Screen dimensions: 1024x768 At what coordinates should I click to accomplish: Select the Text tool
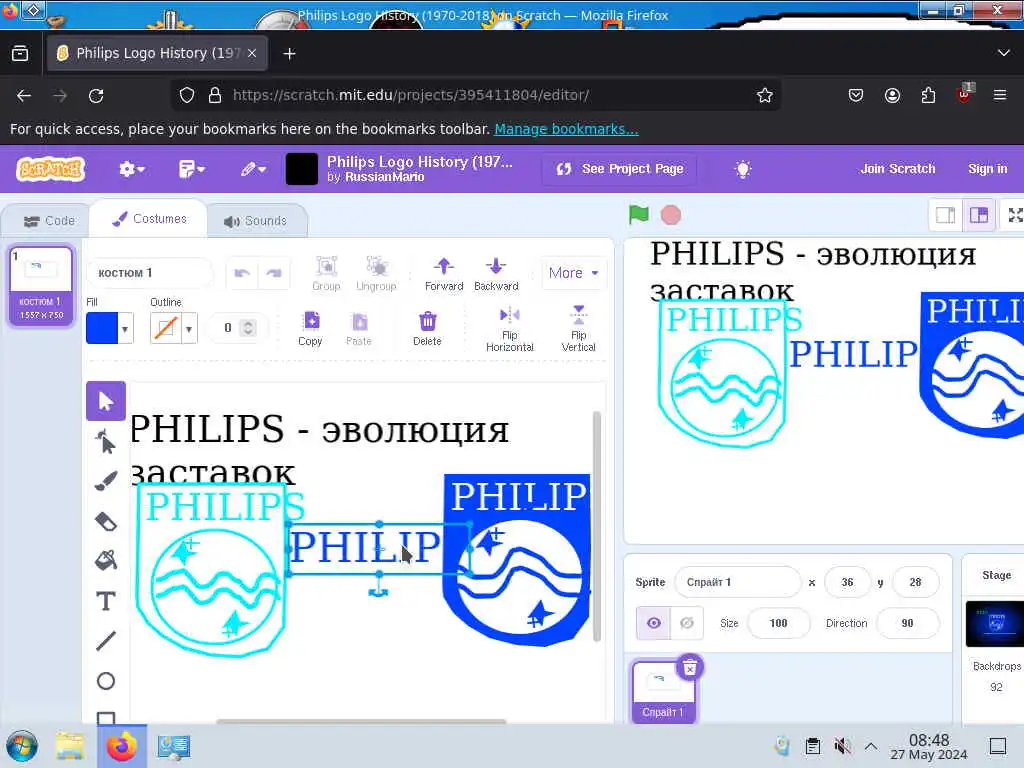pyautogui.click(x=106, y=601)
